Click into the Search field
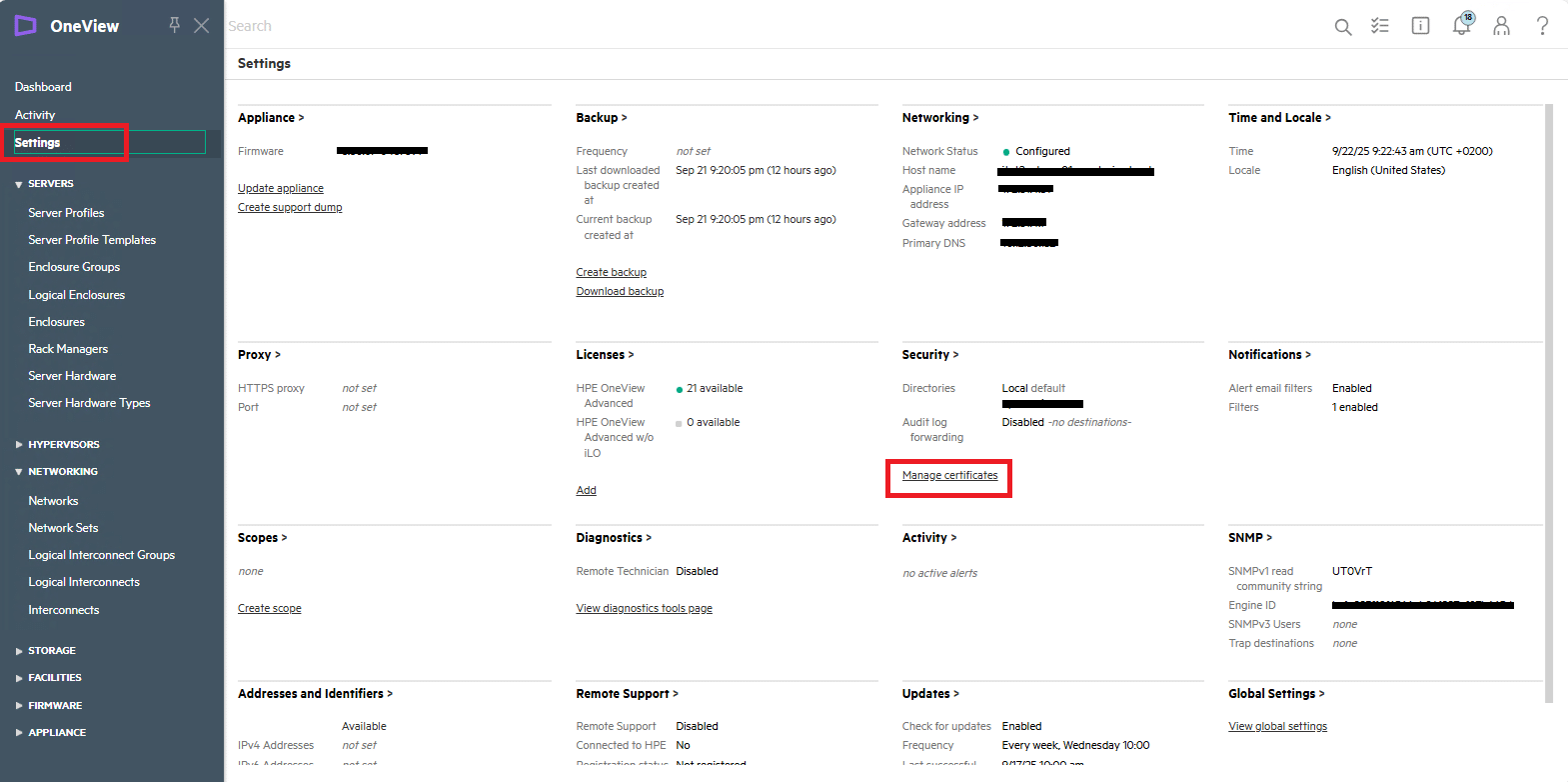The height and width of the screenshot is (782, 1568). point(700,26)
